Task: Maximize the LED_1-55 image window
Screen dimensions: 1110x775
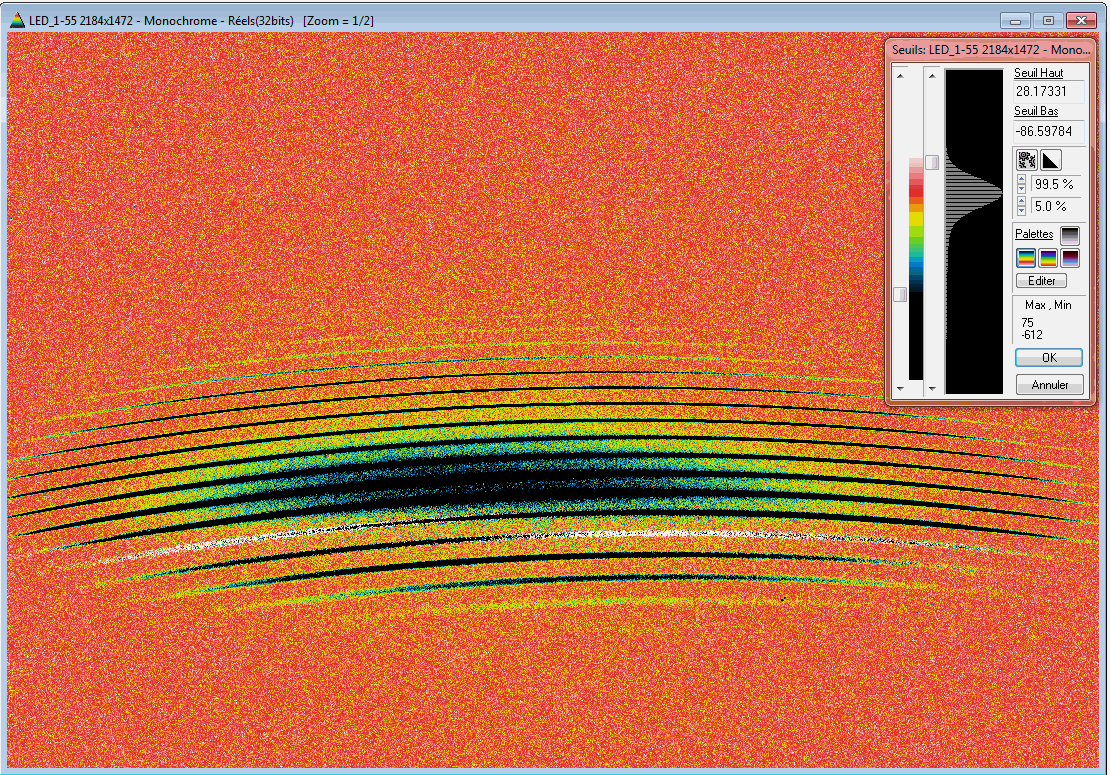Action: [x=1048, y=21]
